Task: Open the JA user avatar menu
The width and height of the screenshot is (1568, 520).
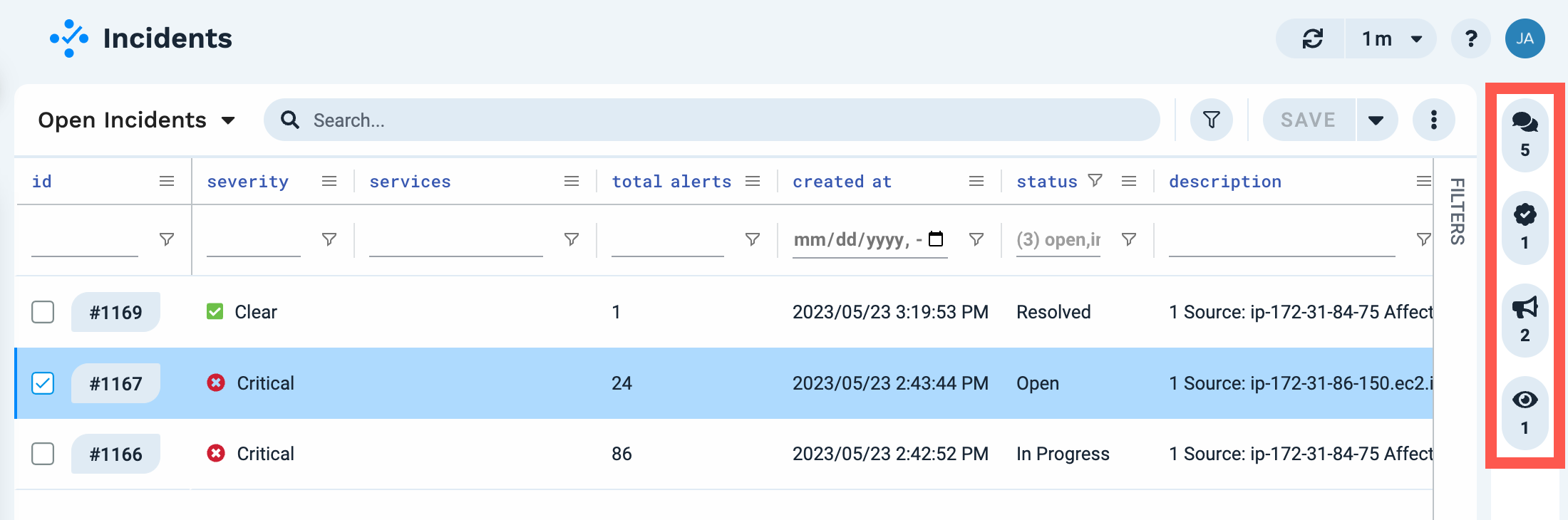Action: [x=1525, y=38]
